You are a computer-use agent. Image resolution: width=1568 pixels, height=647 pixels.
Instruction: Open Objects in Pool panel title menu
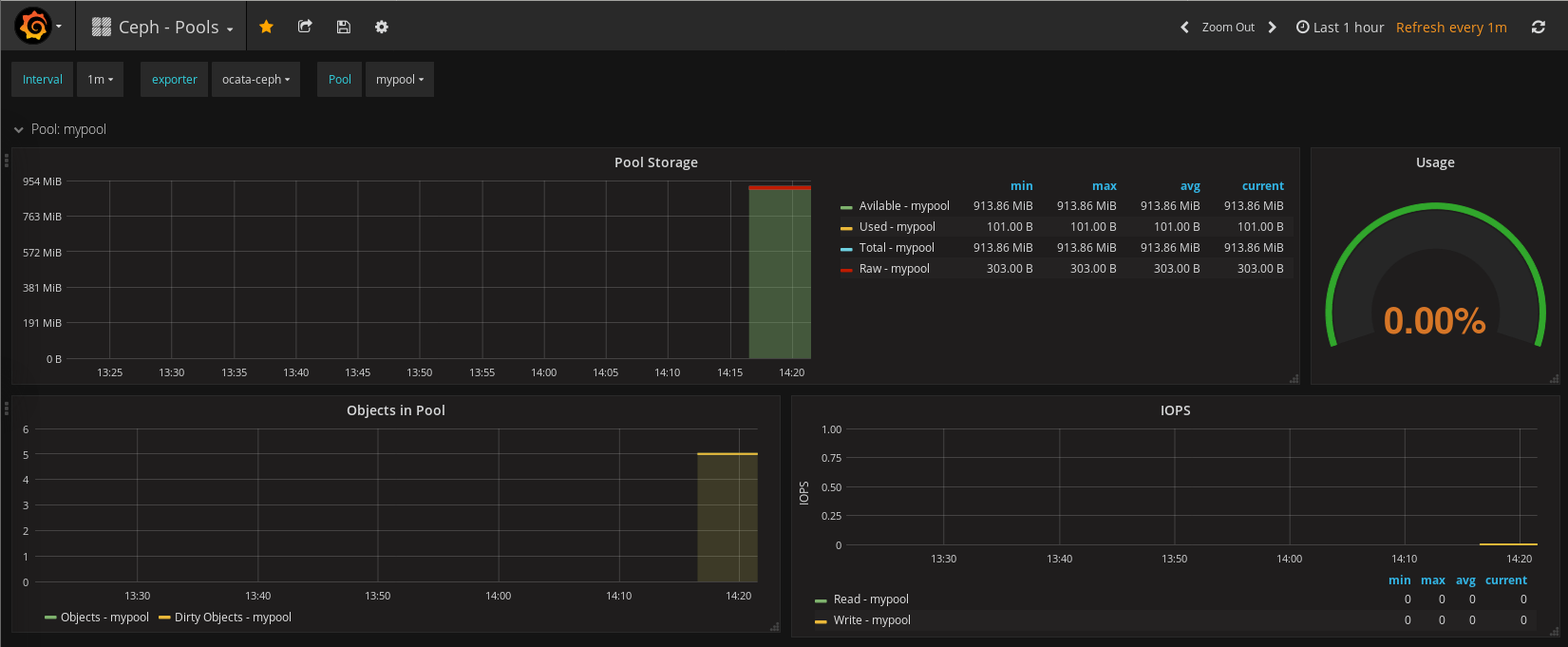click(x=396, y=410)
